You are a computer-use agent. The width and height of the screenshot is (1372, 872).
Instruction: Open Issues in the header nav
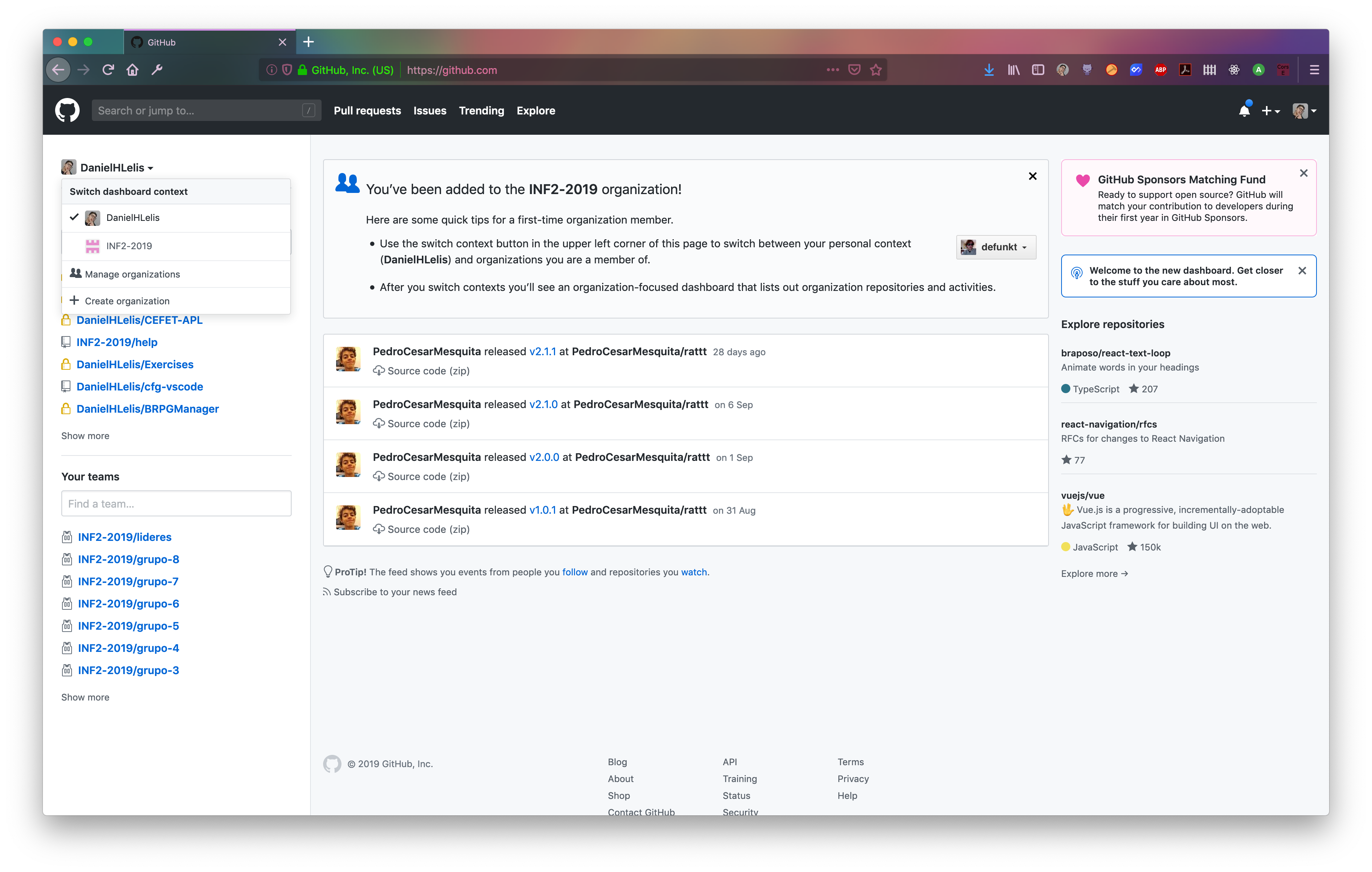point(430,111)
